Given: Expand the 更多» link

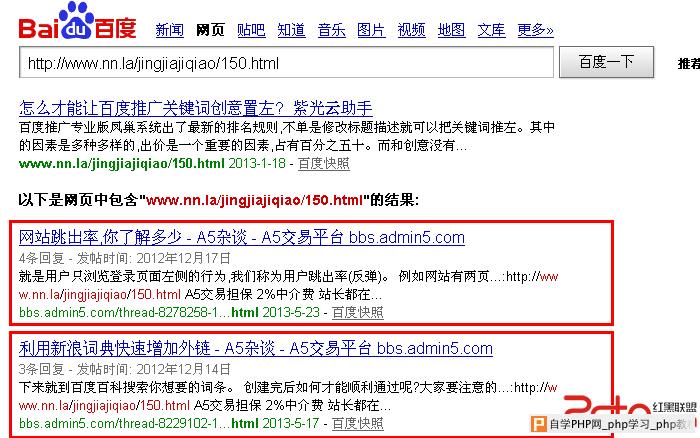Looking at the screenshot, I should pos(535,30).
